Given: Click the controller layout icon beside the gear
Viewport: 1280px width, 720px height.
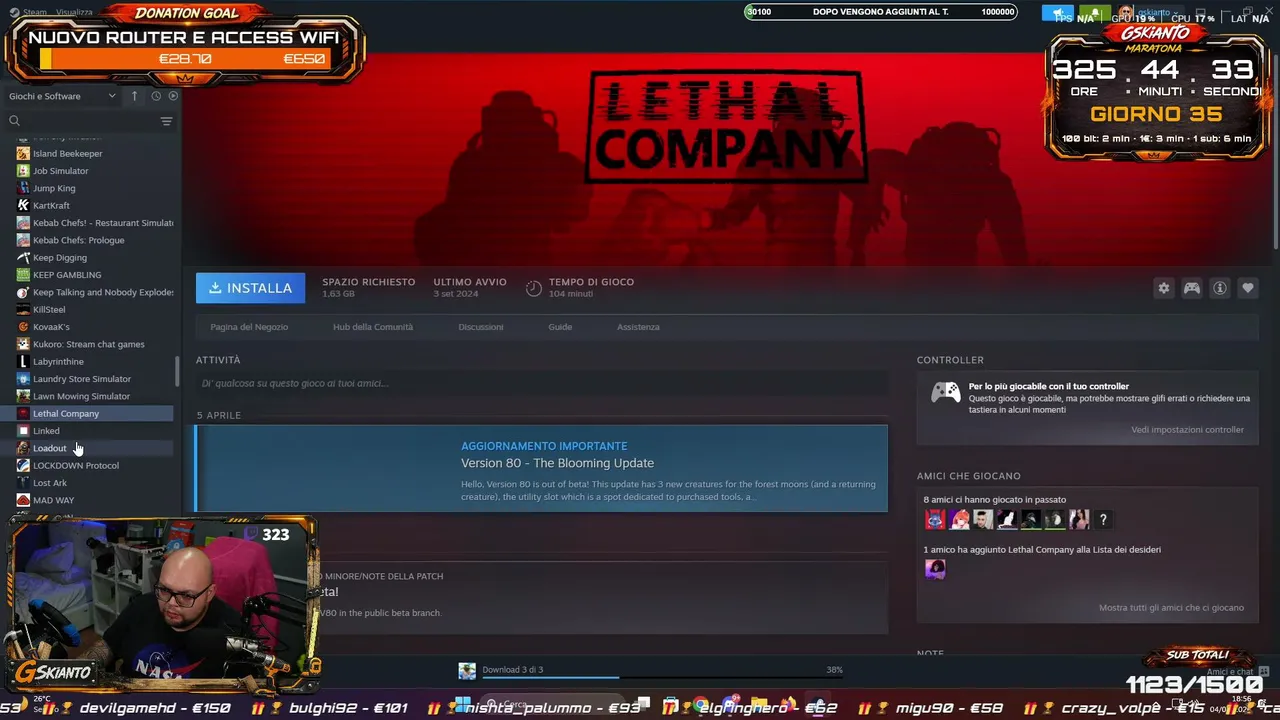Looking at the screenshot, I should coord(1192,288).
